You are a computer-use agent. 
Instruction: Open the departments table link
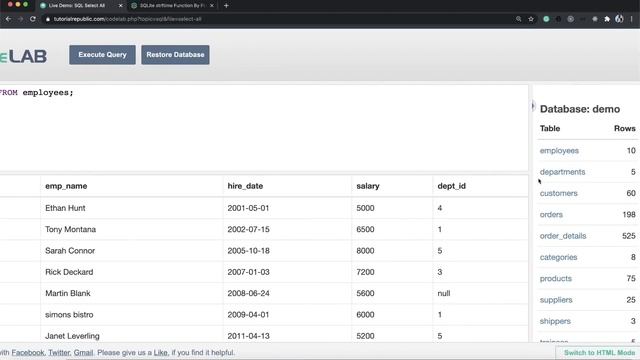[562, 172]
